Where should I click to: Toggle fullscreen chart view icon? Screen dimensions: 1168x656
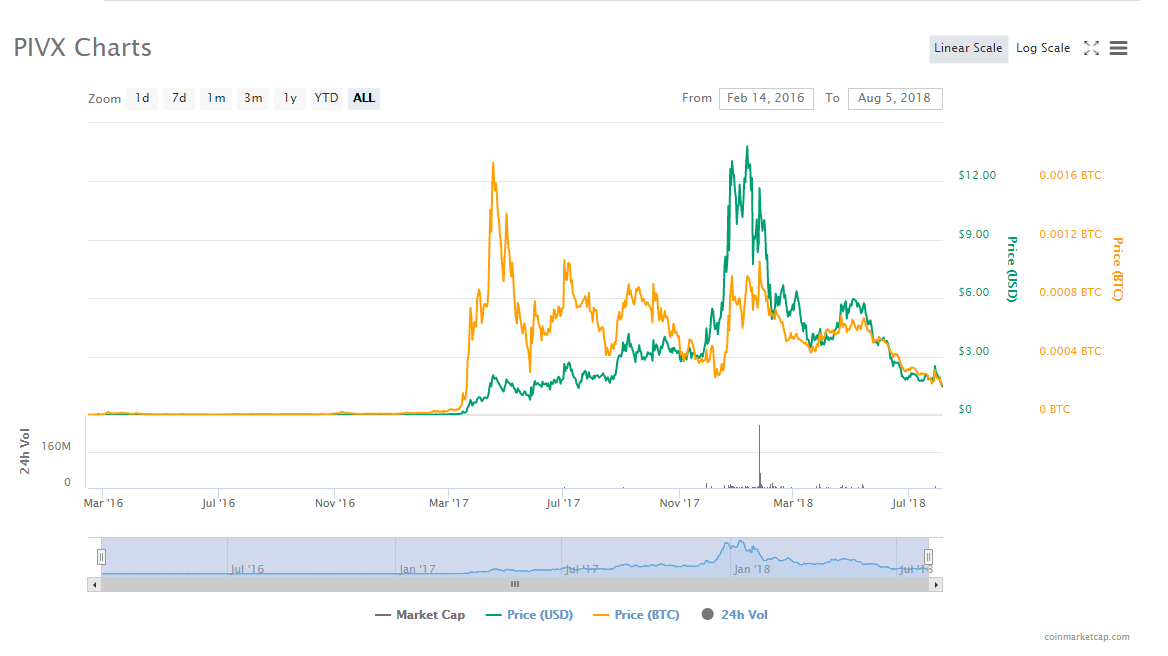tap(1091, 48)
